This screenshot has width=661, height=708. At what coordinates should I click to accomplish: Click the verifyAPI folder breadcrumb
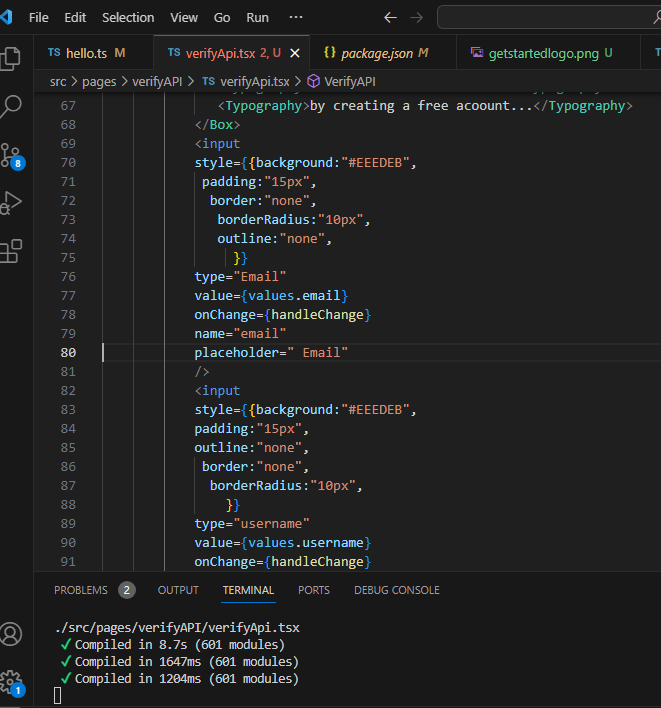[x=157, y=82]
